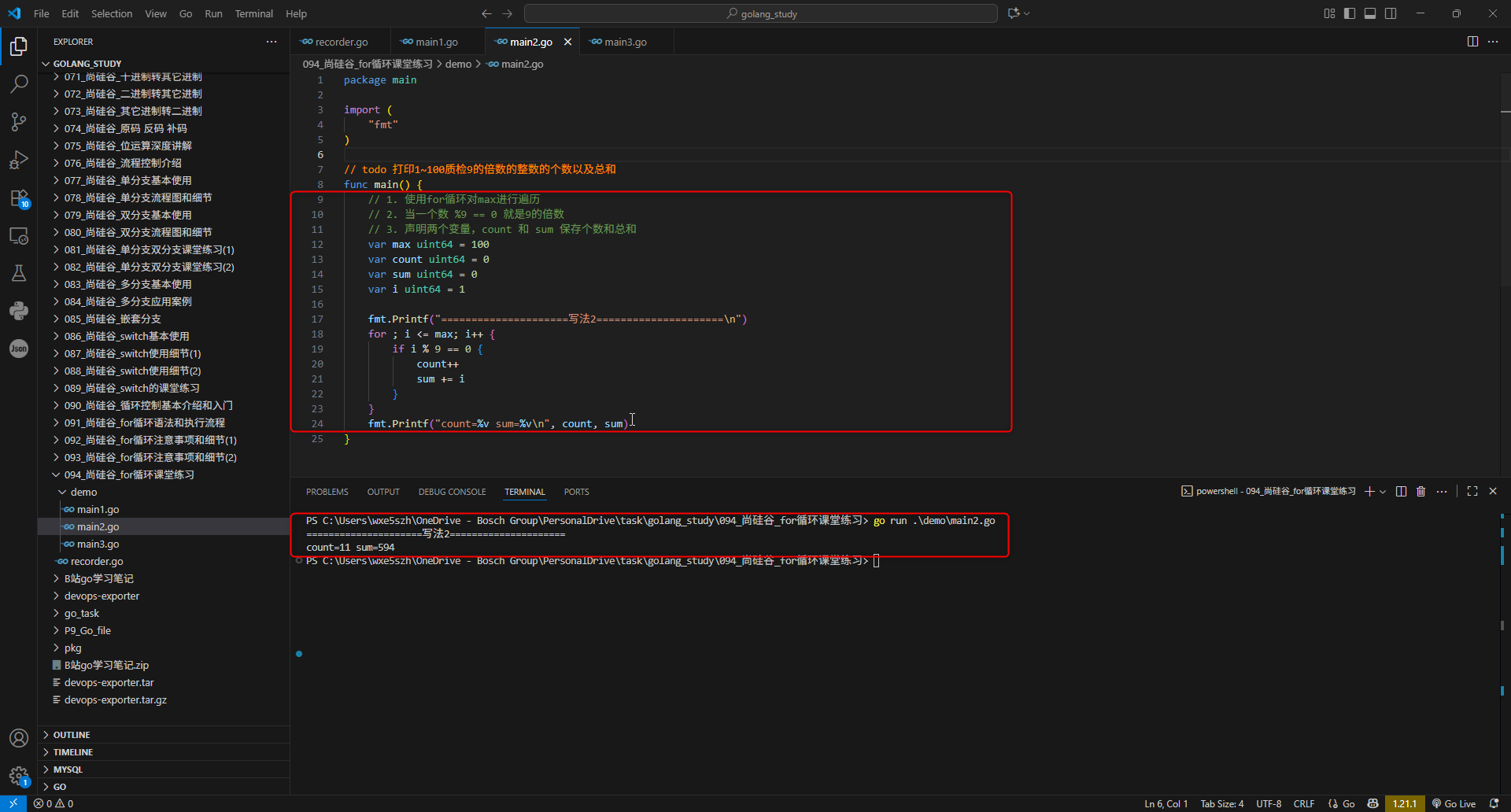The height and width of the screenshot is (812, 1511).
Task: Go back in navigation history
Action: [486, 13]
